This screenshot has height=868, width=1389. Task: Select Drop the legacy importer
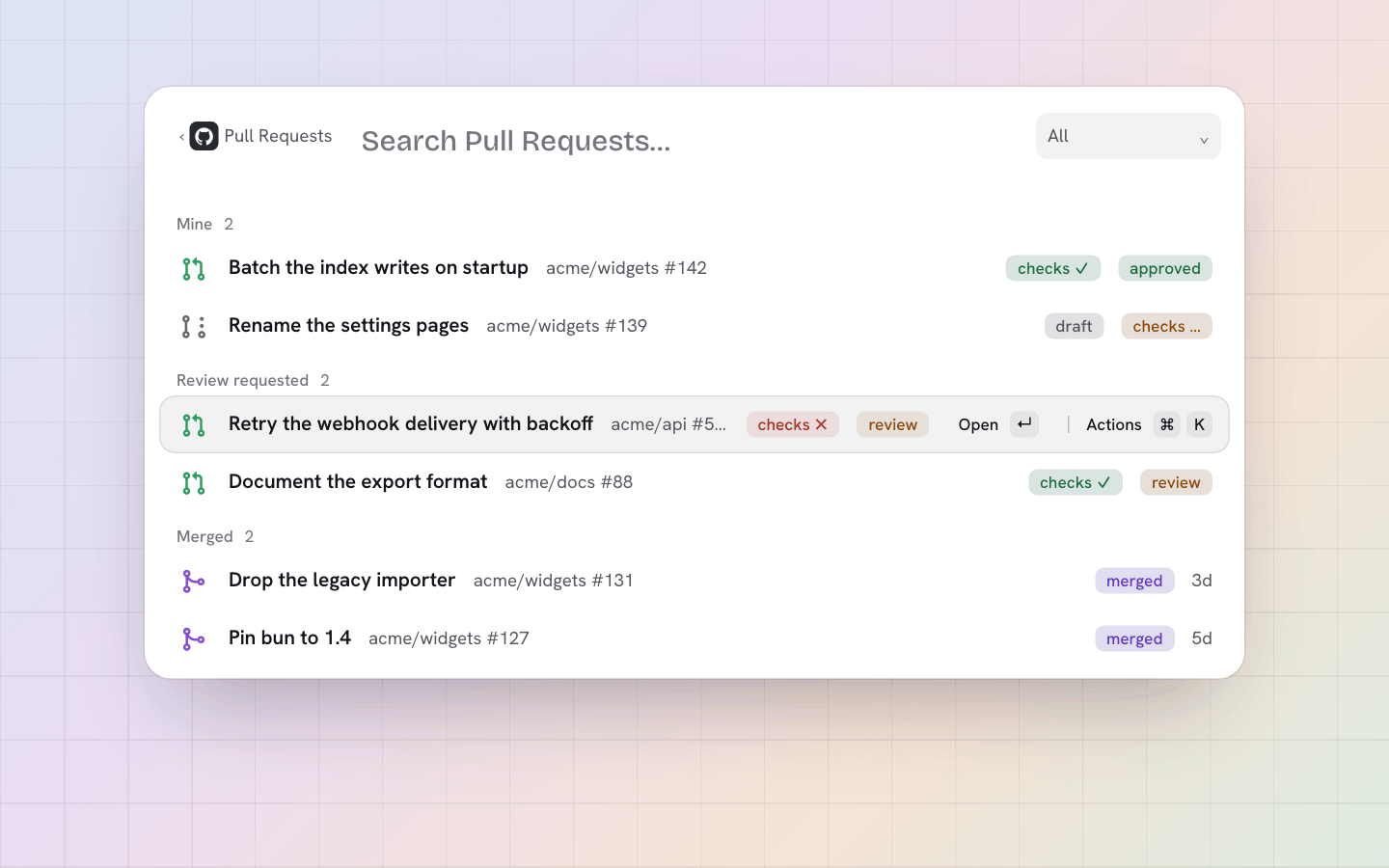[694, 581]
